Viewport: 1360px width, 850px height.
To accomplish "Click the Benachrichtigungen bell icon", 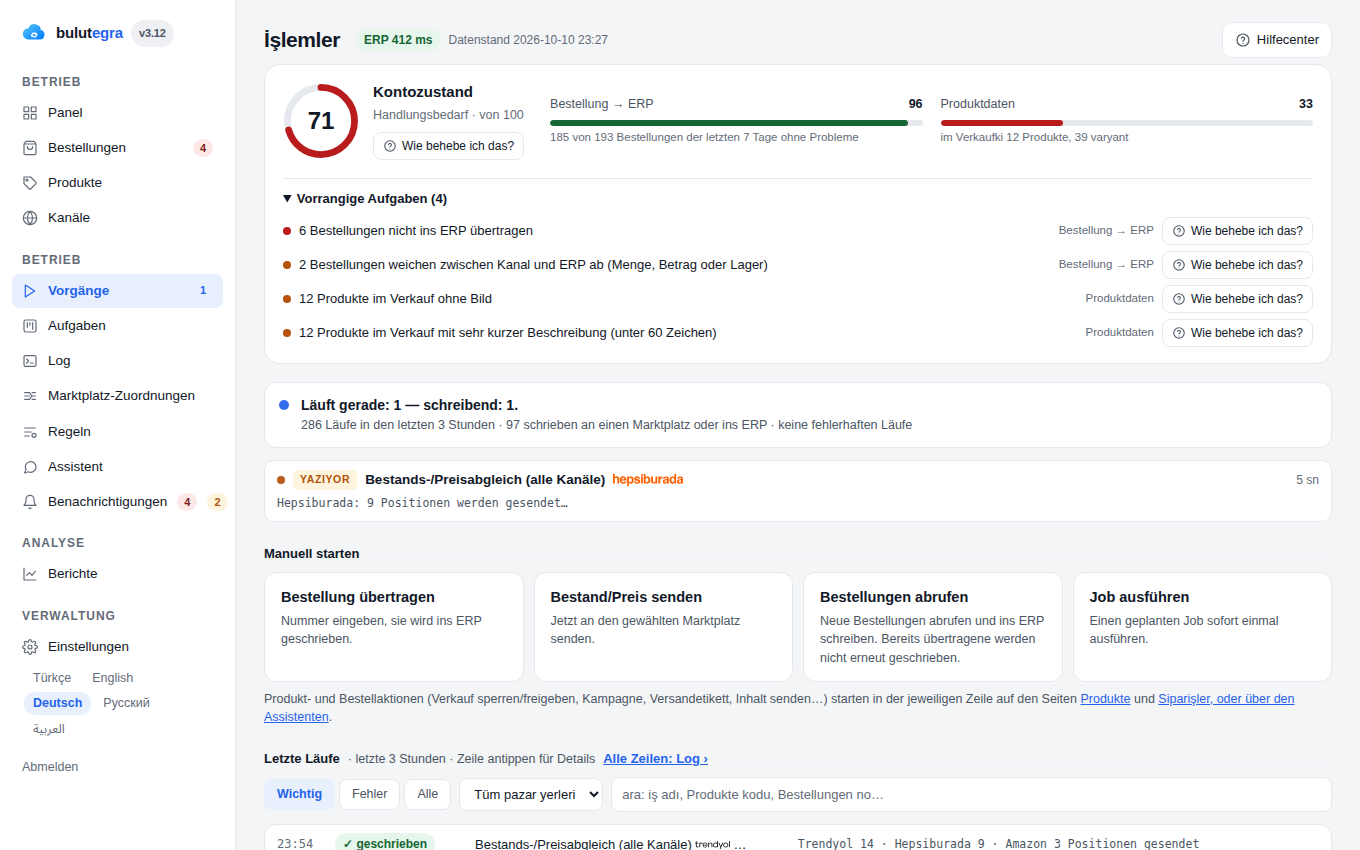I will [x=30, y=502].
